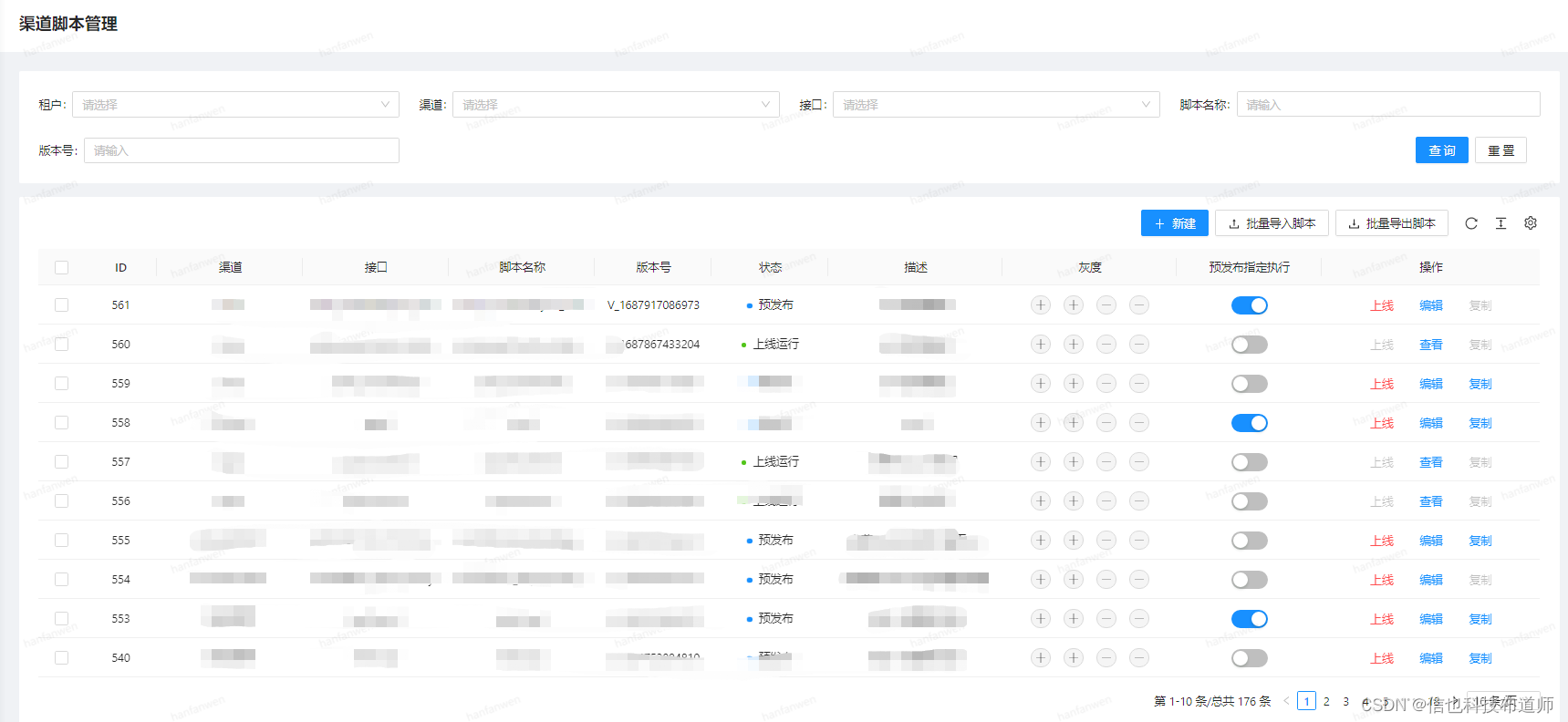Expand the 接口 dropdown
Screen dimensions: 1568x722
point(996,105)
